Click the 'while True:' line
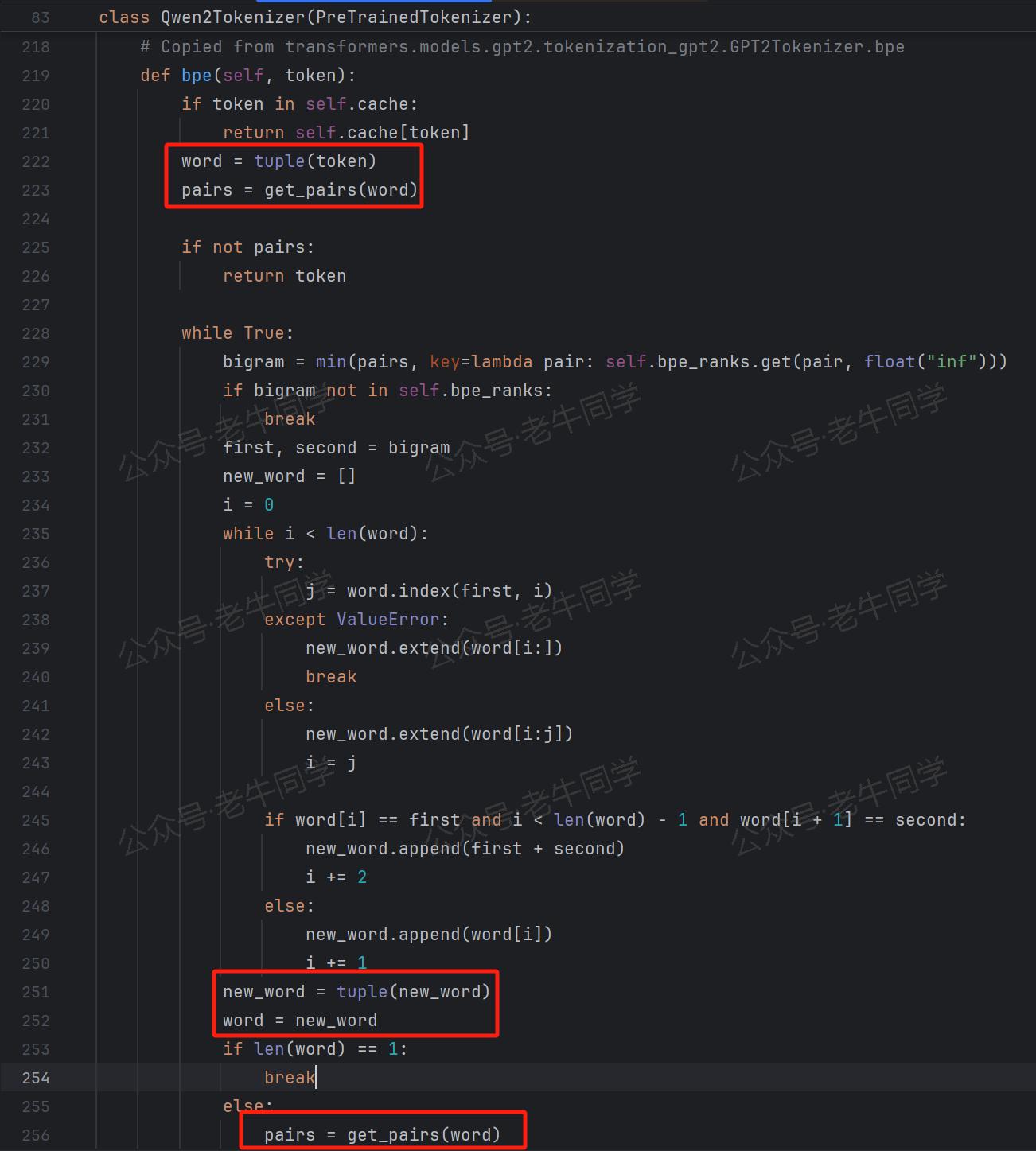 tap(237, 333)
